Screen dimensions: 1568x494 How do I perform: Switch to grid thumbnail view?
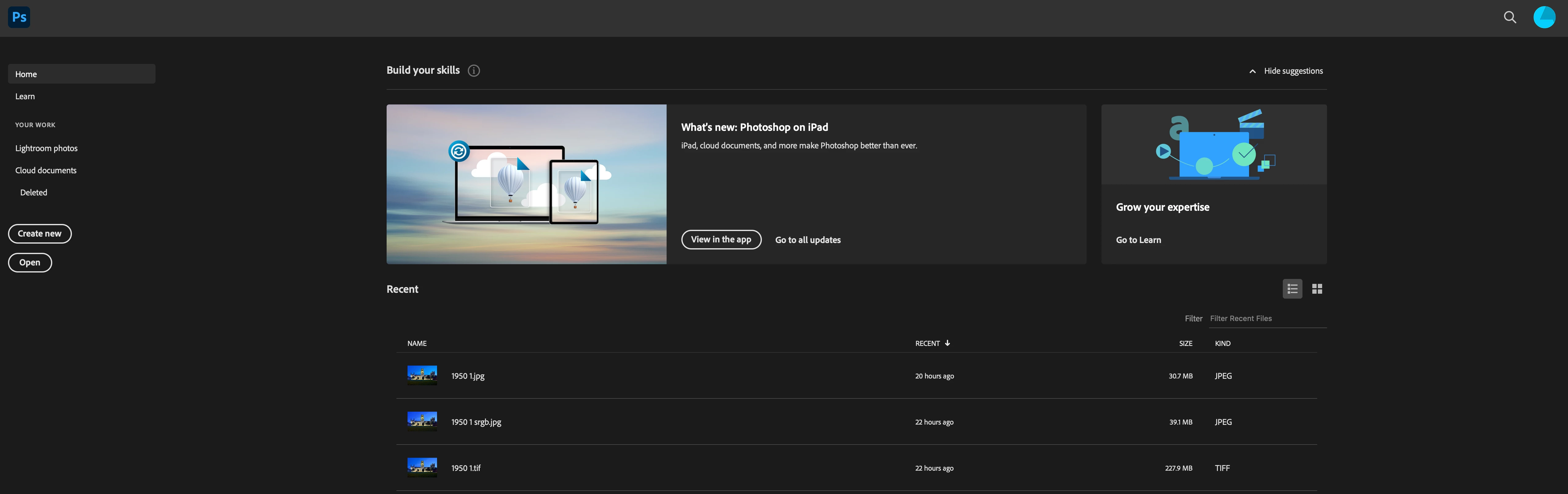click(x=1317, y=289)
